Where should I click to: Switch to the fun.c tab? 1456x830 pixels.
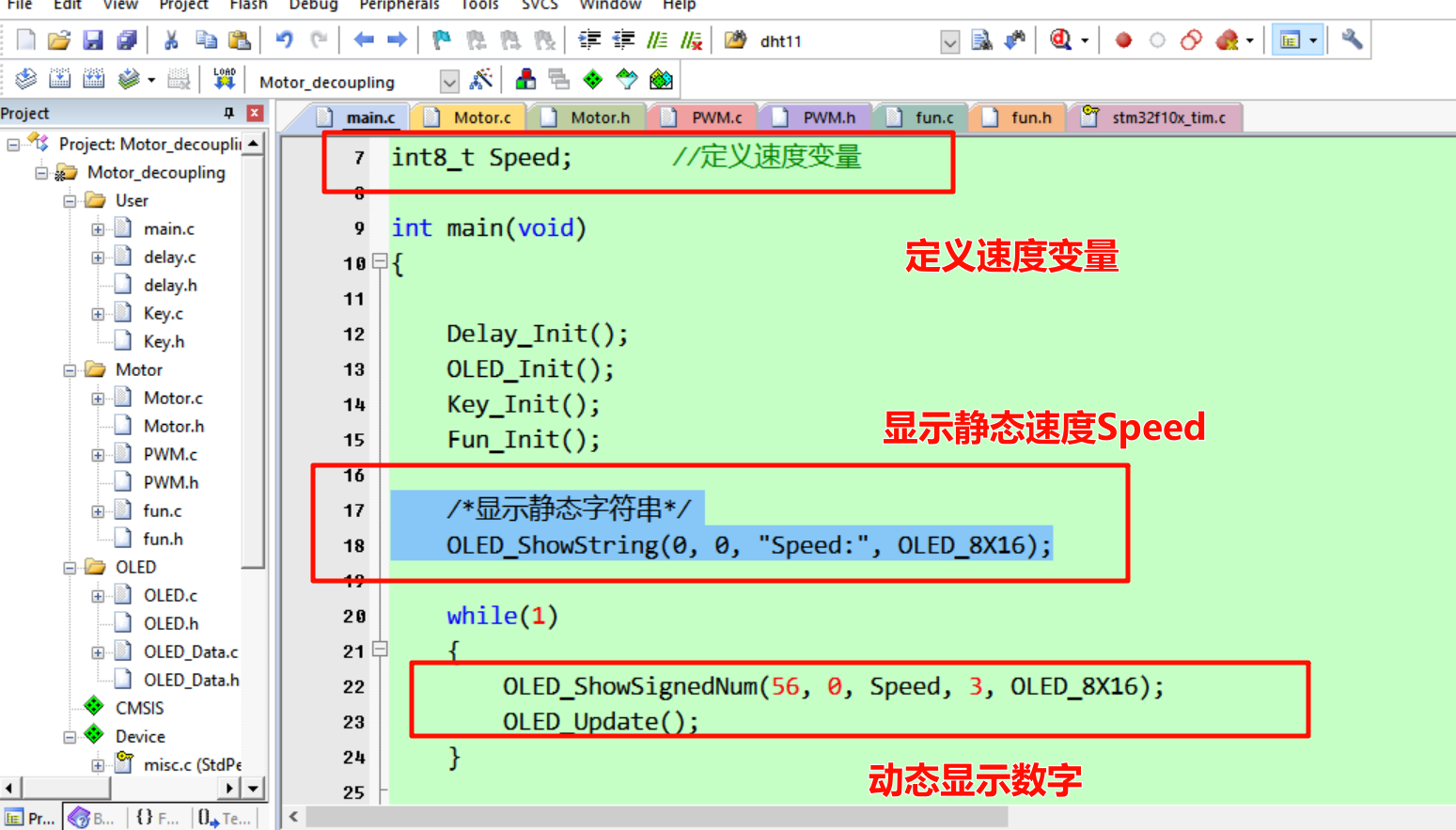922,117
